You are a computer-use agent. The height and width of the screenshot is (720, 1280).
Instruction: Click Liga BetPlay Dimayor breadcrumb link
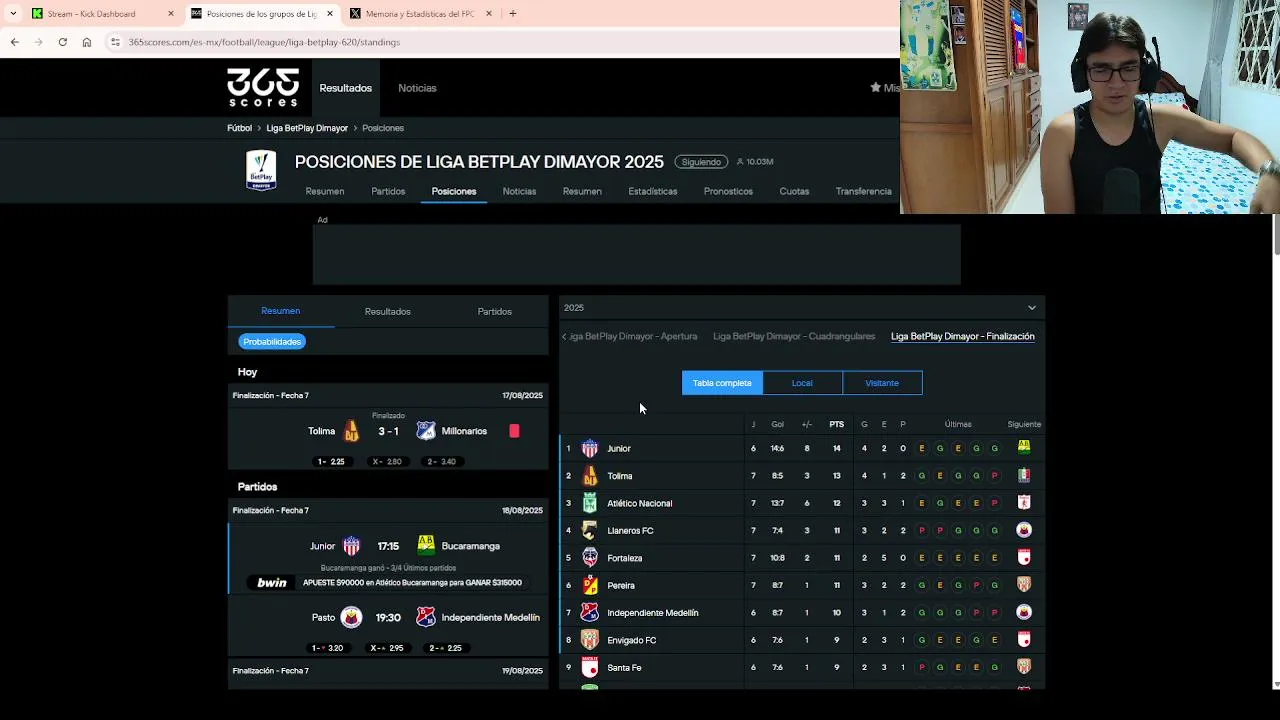[307, 128]
